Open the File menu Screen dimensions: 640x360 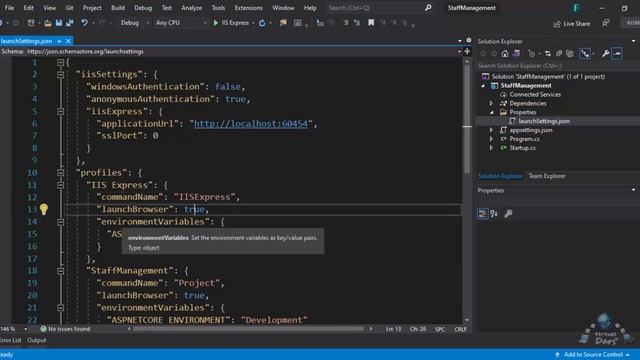[9, 8]
